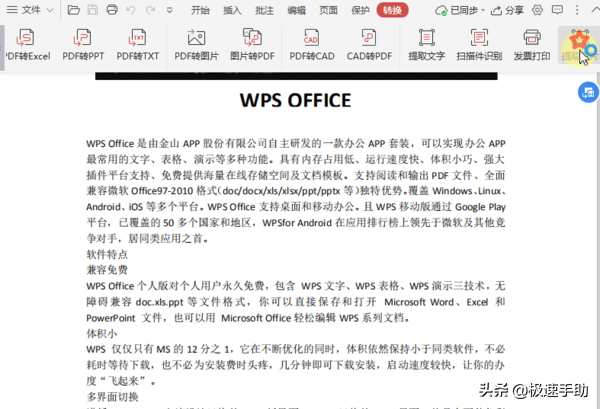
Task: Click the 体积小 heading line
Action: tap(102, 334)
